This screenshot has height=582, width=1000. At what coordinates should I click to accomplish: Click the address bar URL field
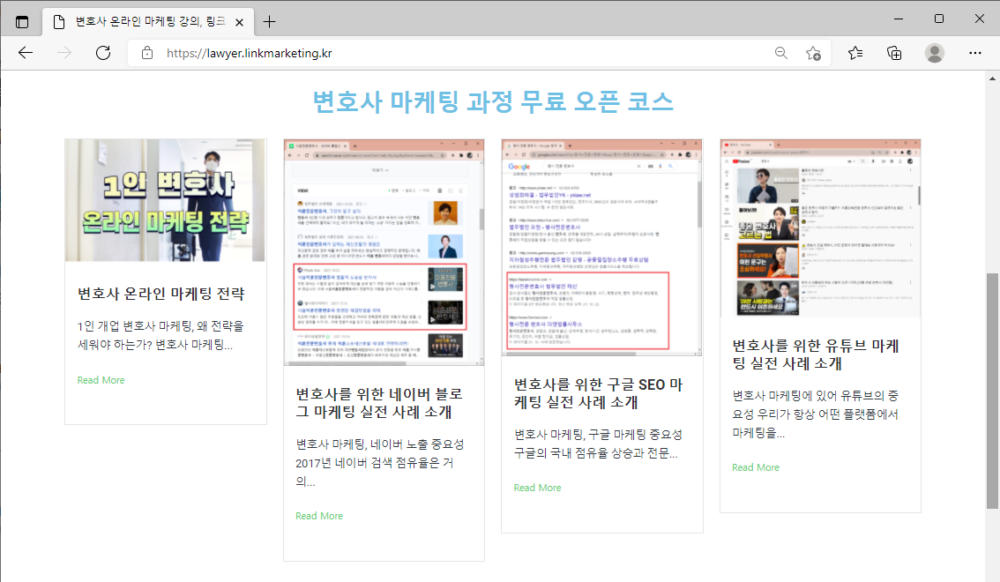click(450, 53)
